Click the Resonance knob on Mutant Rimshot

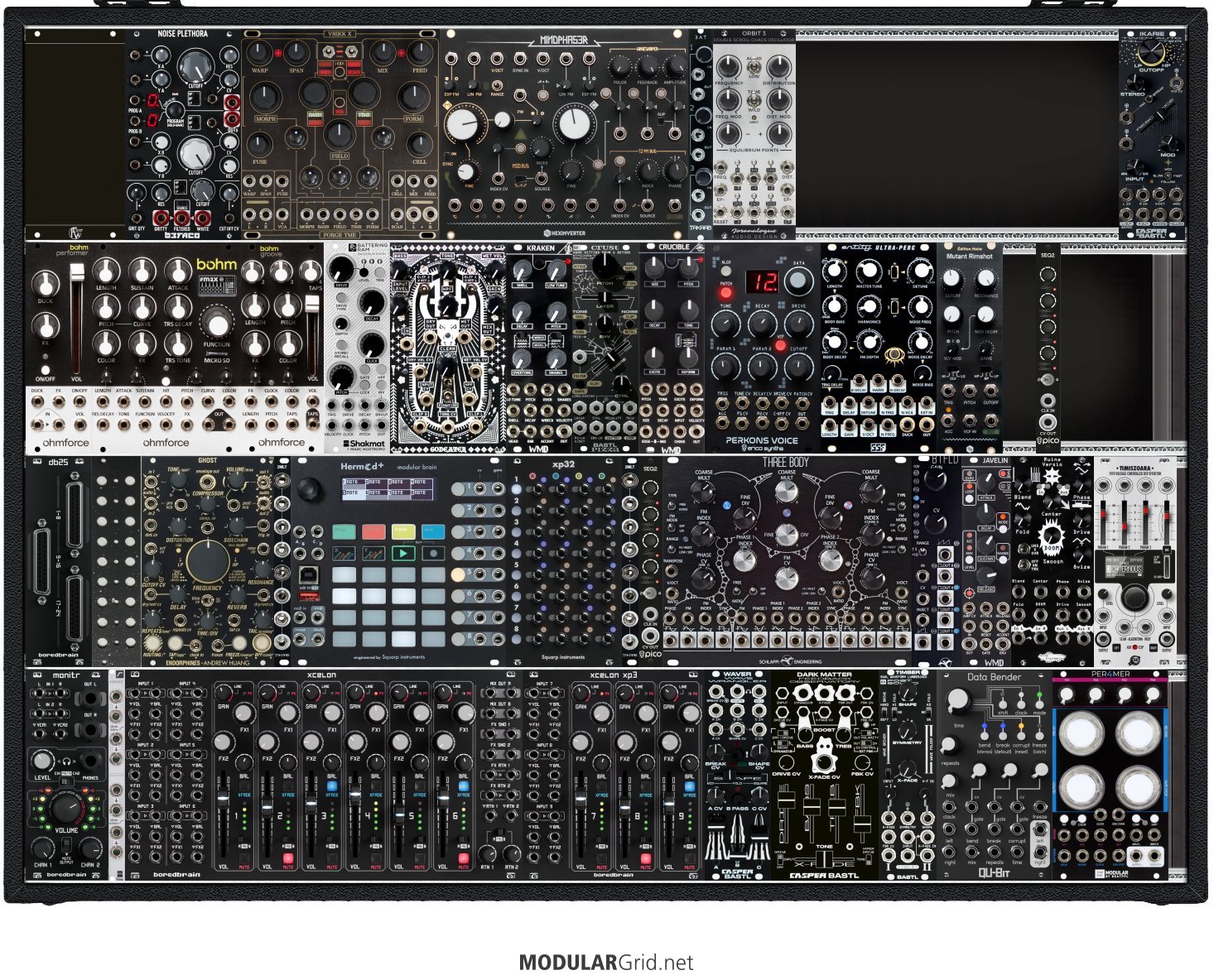click(985, 276)
